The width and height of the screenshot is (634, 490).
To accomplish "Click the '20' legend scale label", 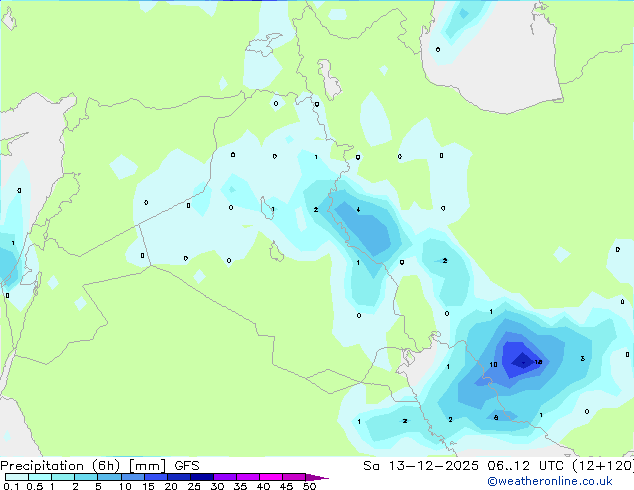I will pyautogui.click(x=171, y=486).
